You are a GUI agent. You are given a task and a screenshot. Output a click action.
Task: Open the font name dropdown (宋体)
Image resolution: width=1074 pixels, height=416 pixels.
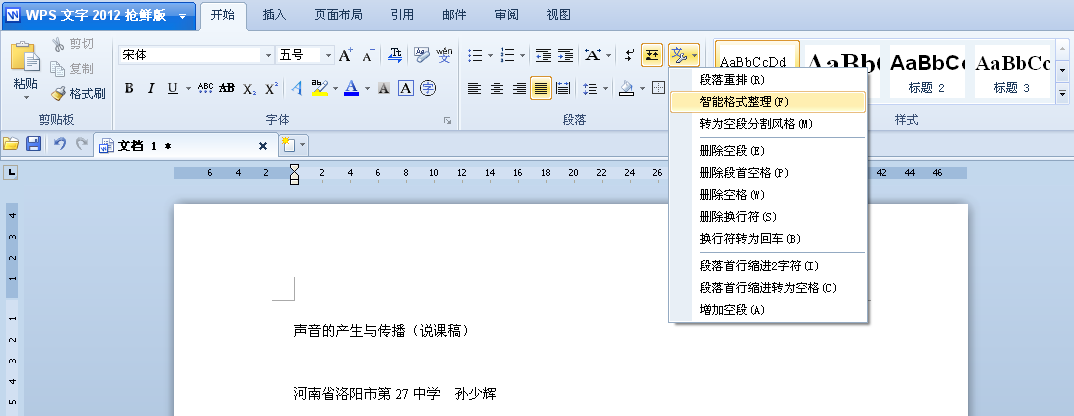coord(267,55)
